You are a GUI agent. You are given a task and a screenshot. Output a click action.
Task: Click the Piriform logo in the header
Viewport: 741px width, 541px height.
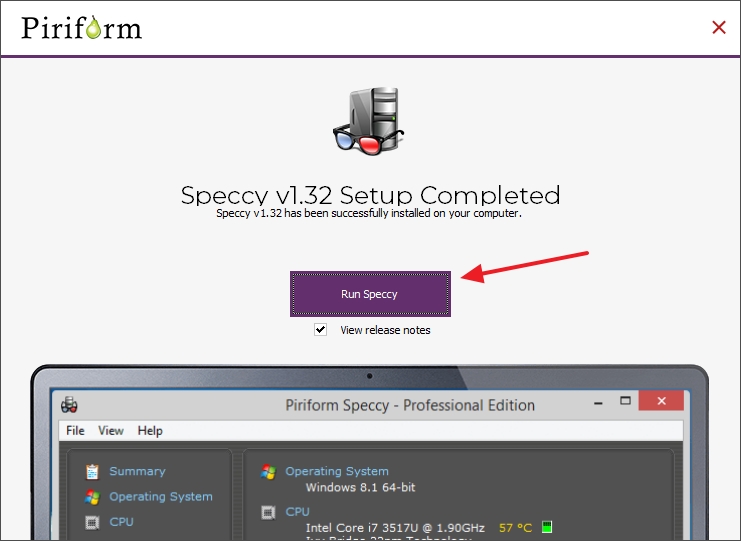coord(82,27)
